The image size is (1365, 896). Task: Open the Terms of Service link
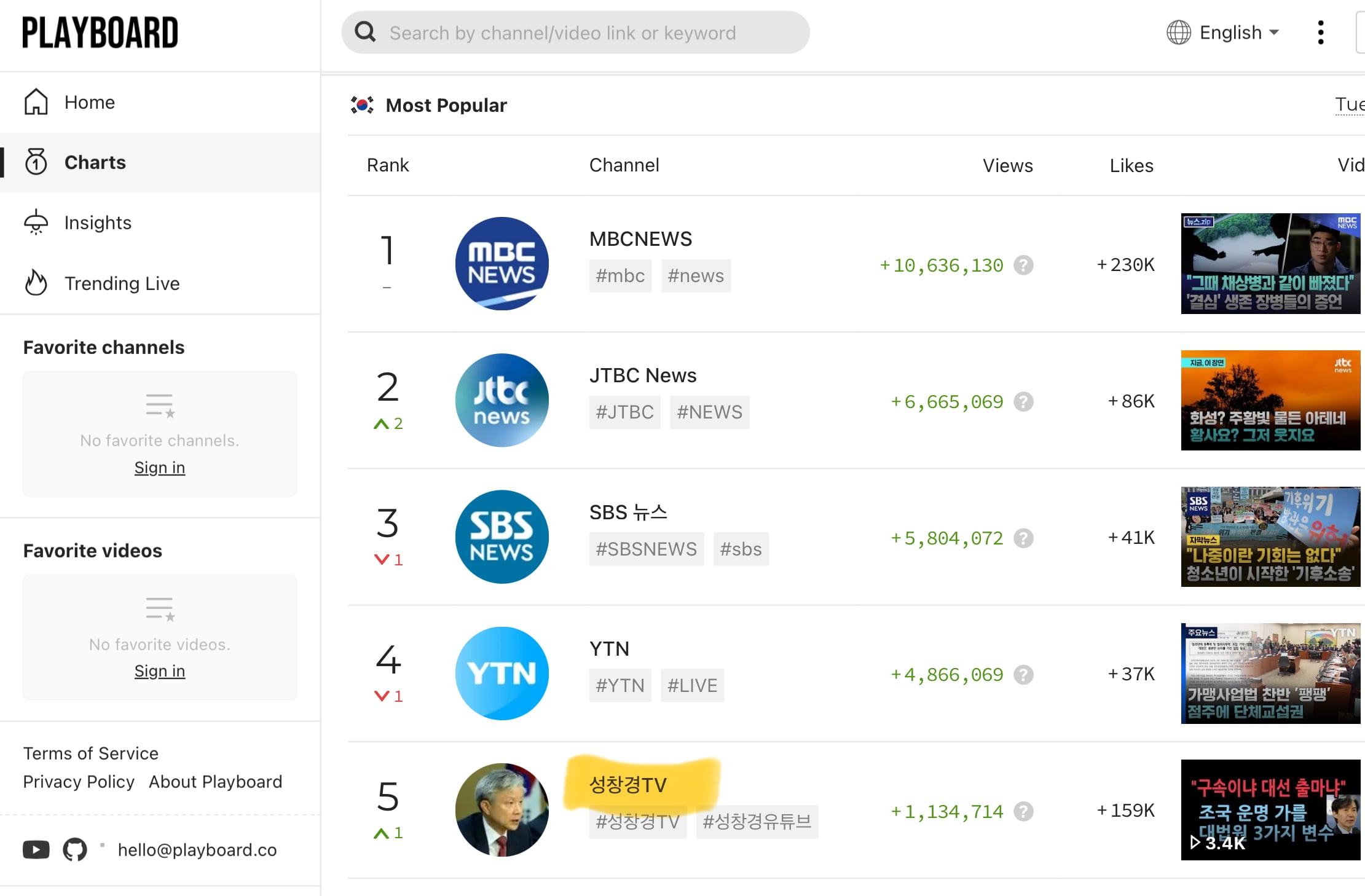point(91,753)
